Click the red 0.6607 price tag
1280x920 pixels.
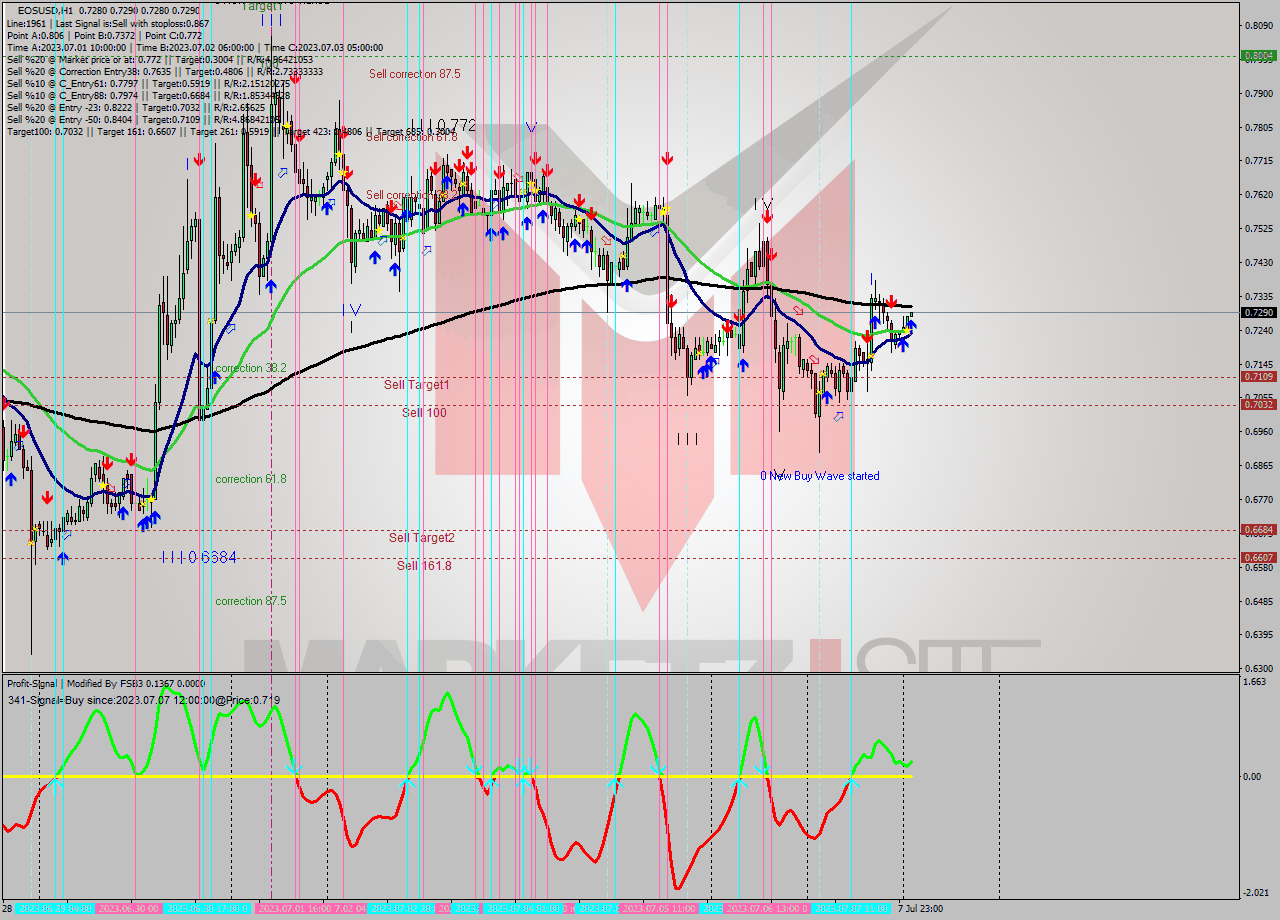(1257, 558)
